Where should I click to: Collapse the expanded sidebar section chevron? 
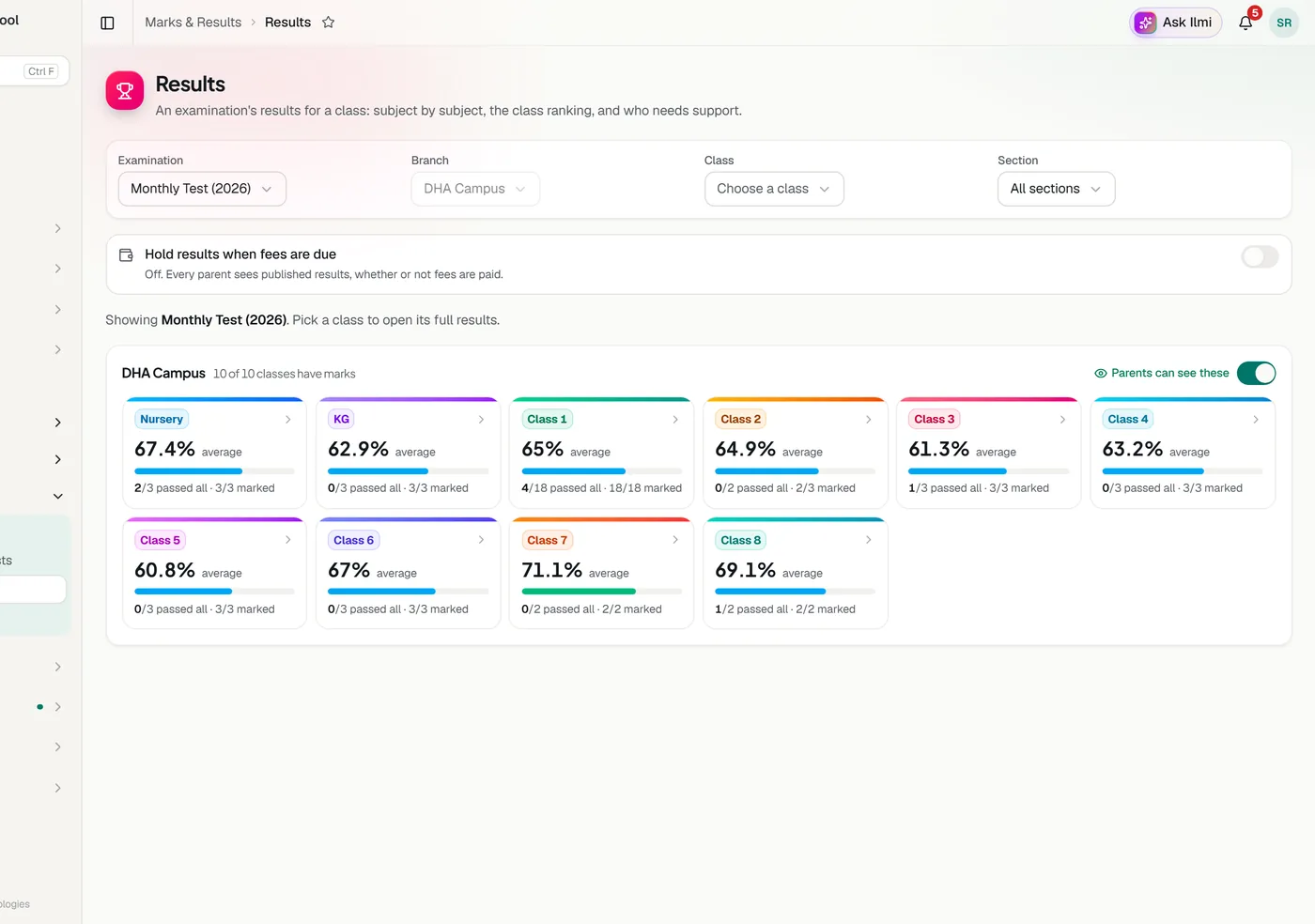(x=58, y=496)
